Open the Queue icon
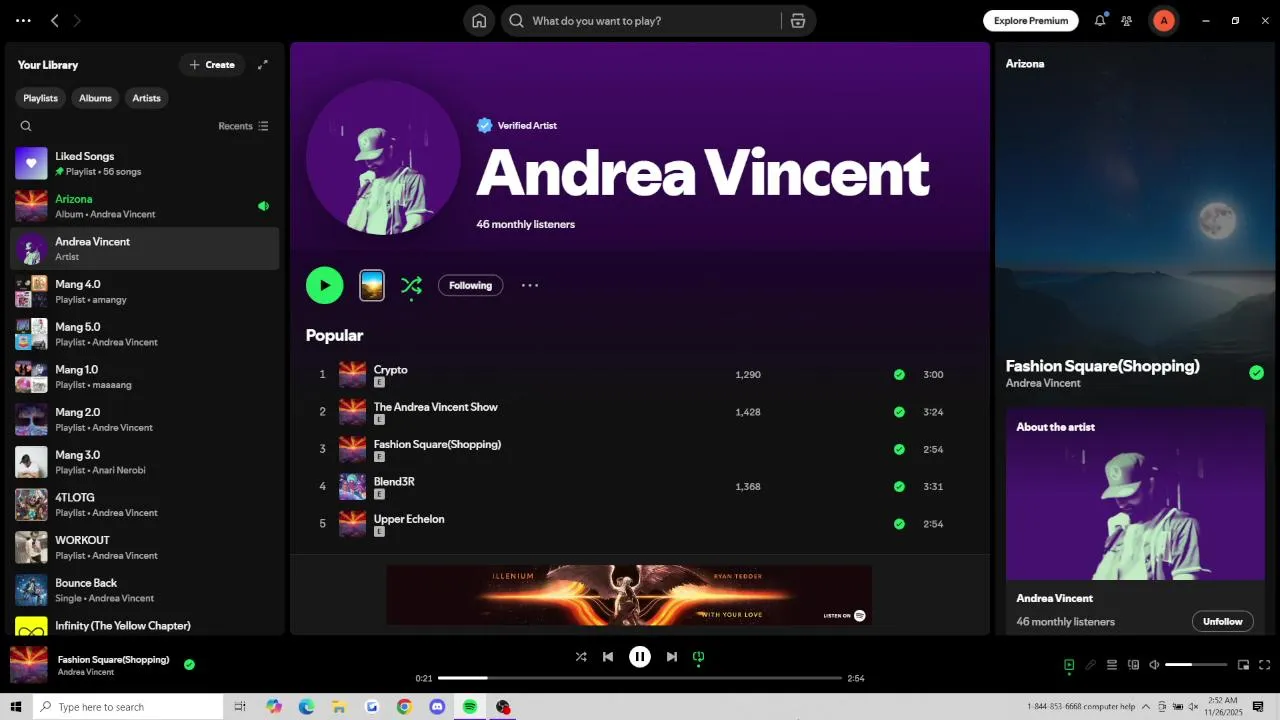This screenshot has height=720, width=1280. [x=1112, y=665]
